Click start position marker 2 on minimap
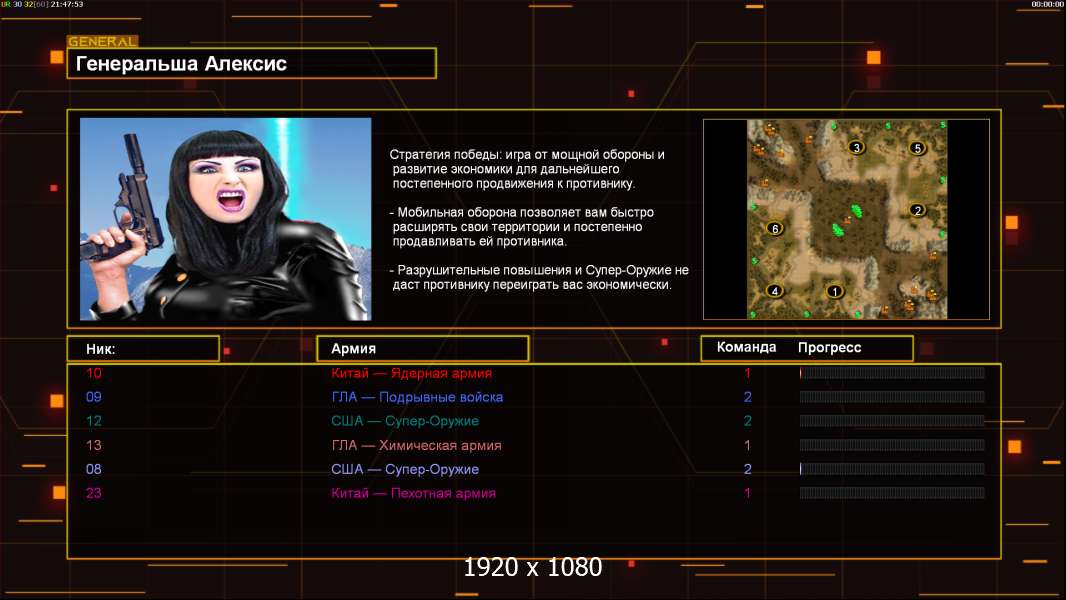 (917, 211)
